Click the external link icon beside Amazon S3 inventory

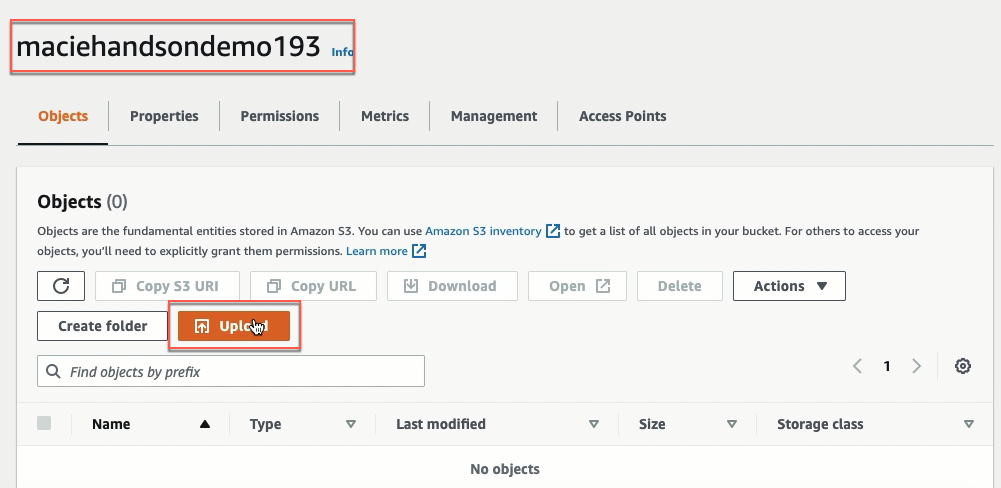point(553,231)
